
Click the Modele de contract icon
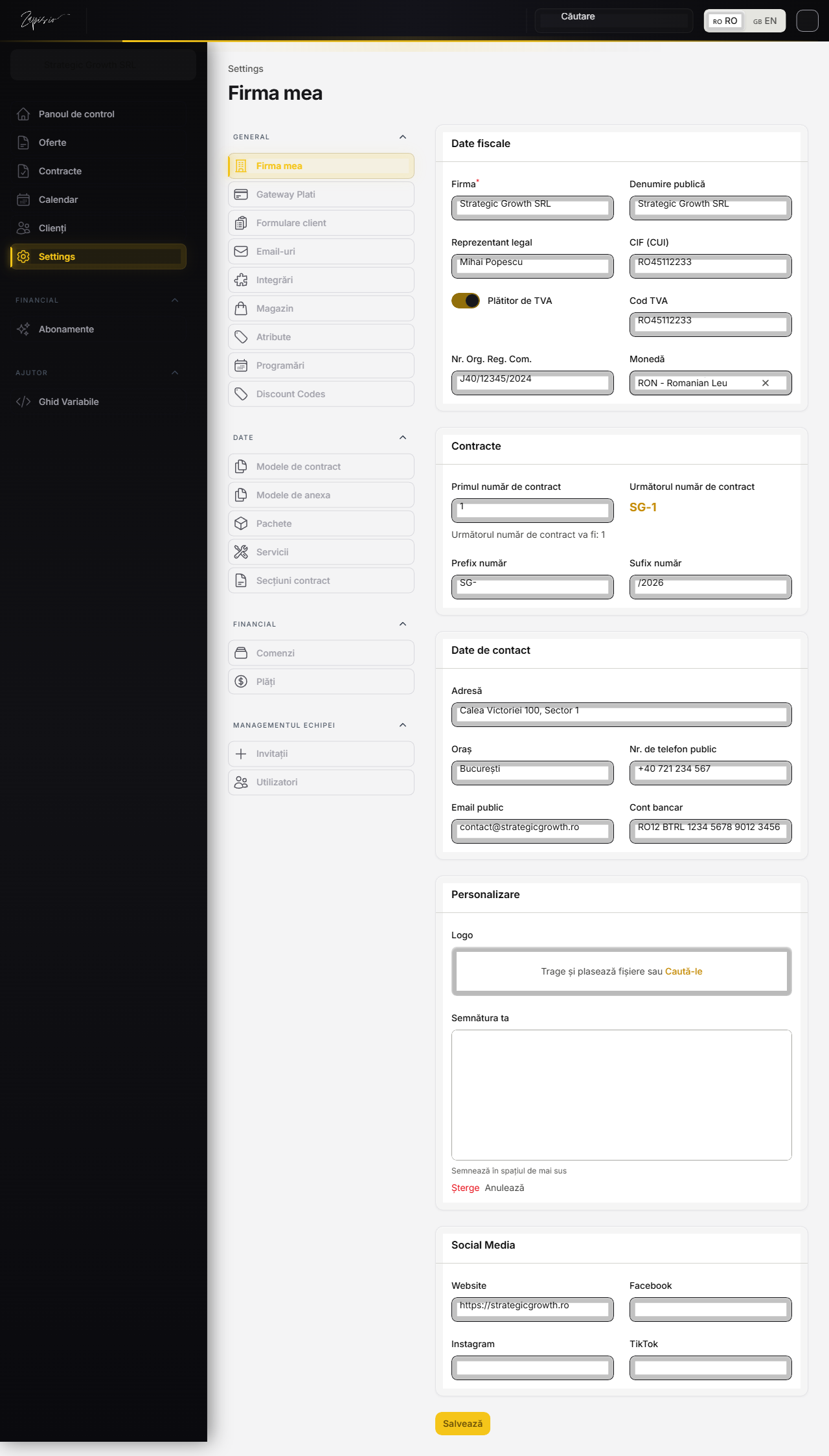click(x=241, y=467)
